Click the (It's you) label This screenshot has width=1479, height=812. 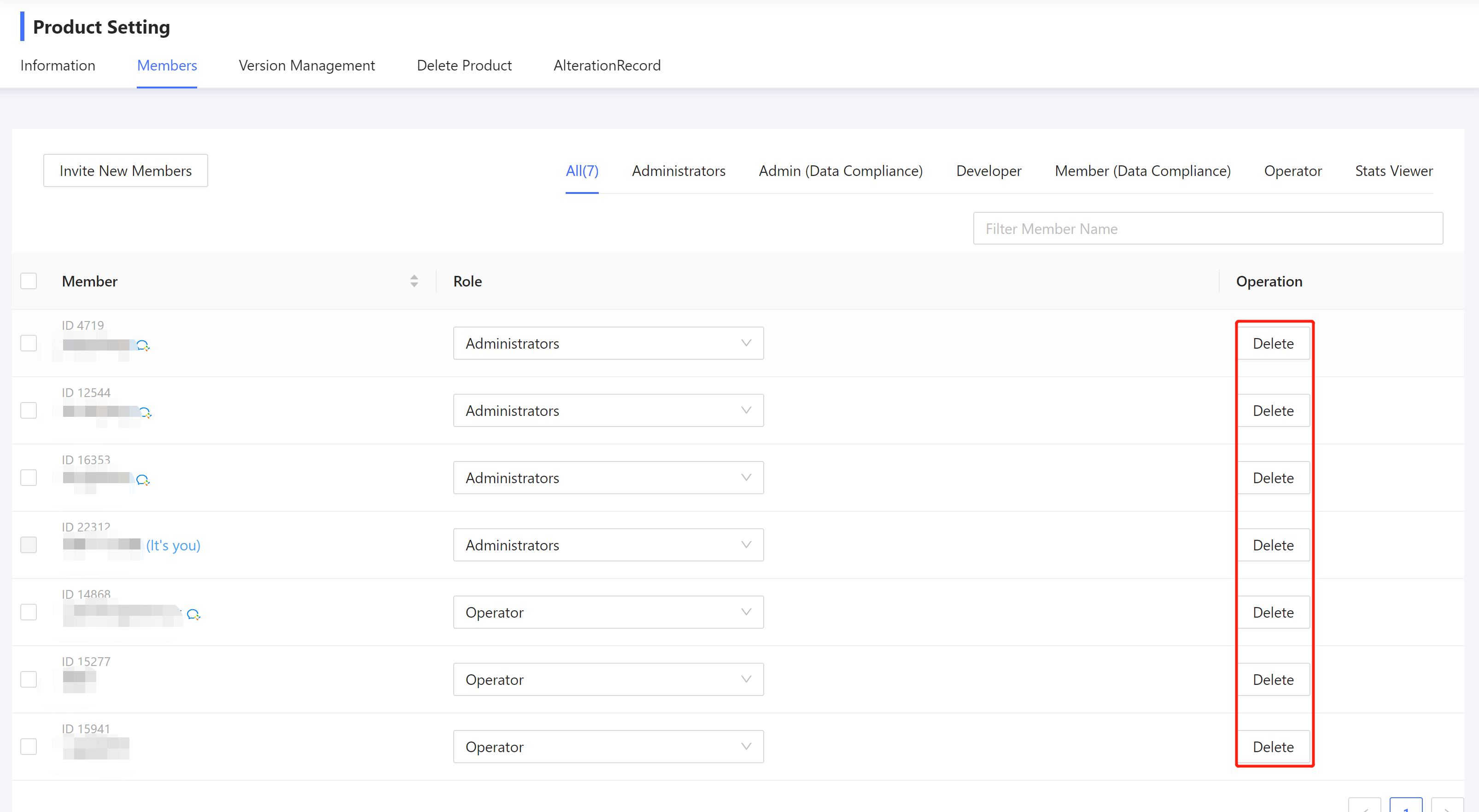coord(173,545)
